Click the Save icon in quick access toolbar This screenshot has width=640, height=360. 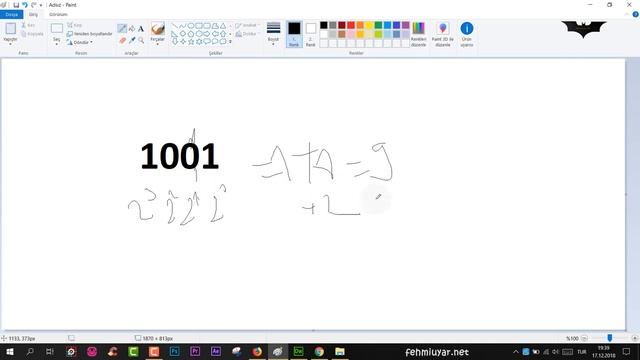pos(16,5)
